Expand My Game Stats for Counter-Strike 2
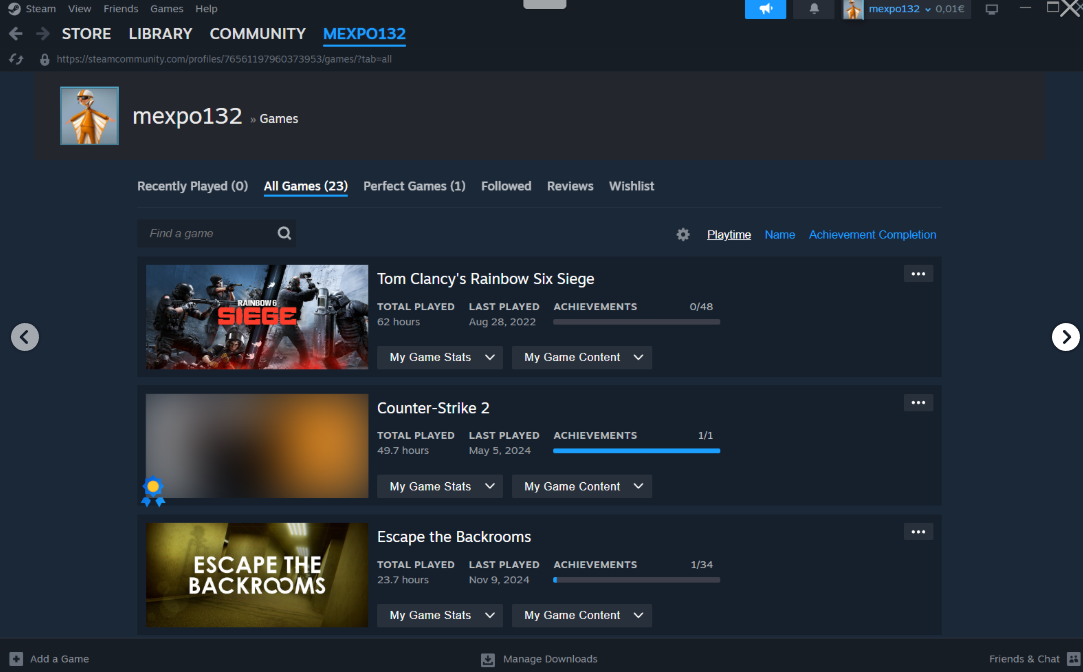Image resolution: width=1083 pixels, height=672 pixels. [x=439, y=486]
